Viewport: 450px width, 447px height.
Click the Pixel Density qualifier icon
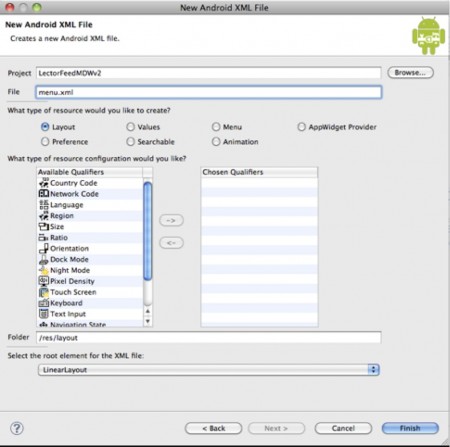(x=44, y=281)
